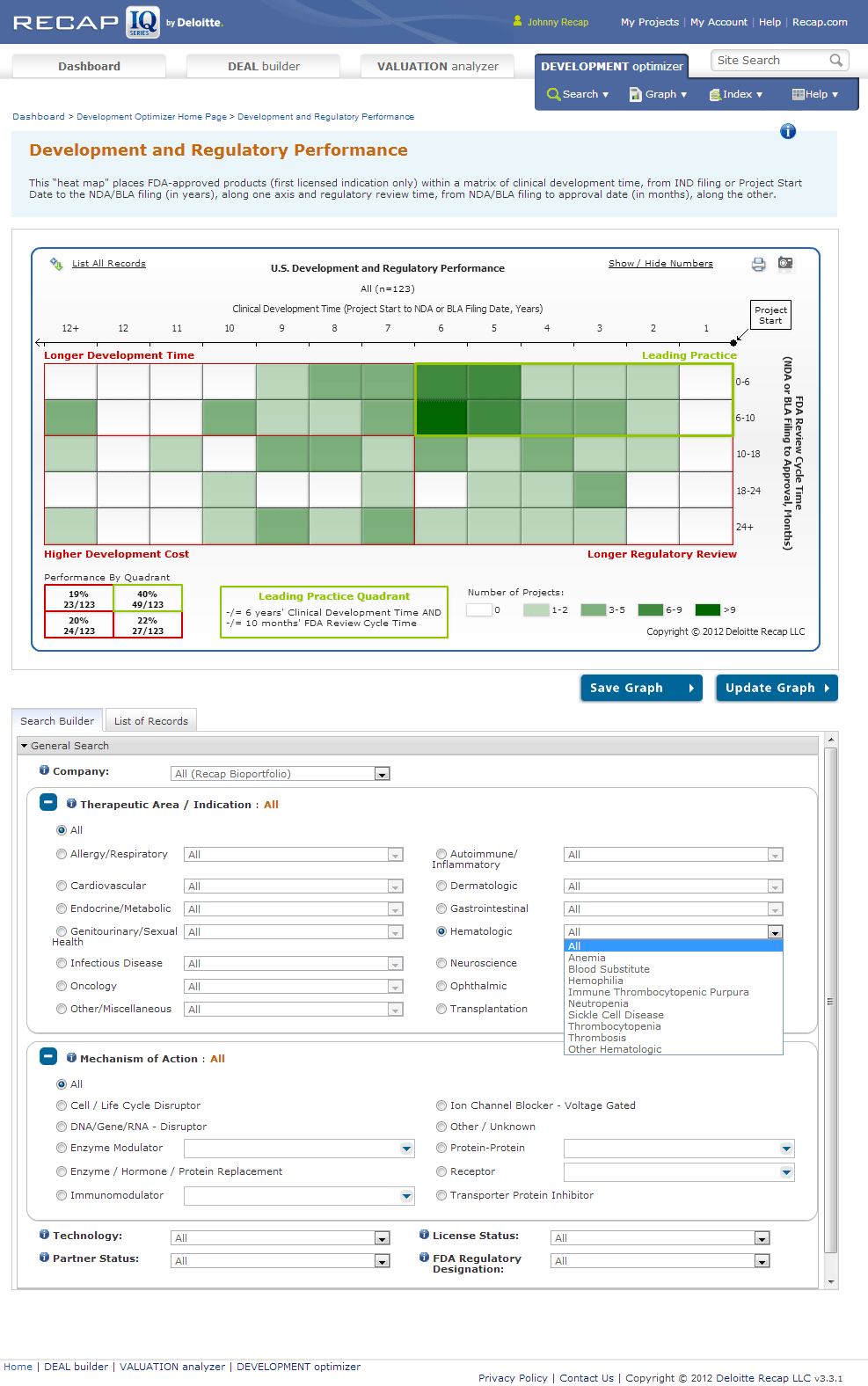Expand the License Status dropdown
Screen dimensions: 868x1386
pyautogui.click(x=762, y=1238)
